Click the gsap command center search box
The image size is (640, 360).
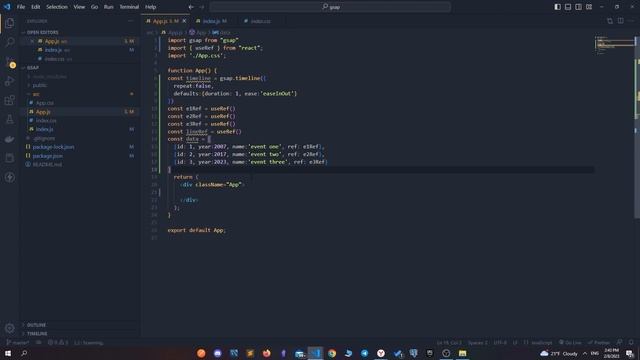[x=330, y=7]
